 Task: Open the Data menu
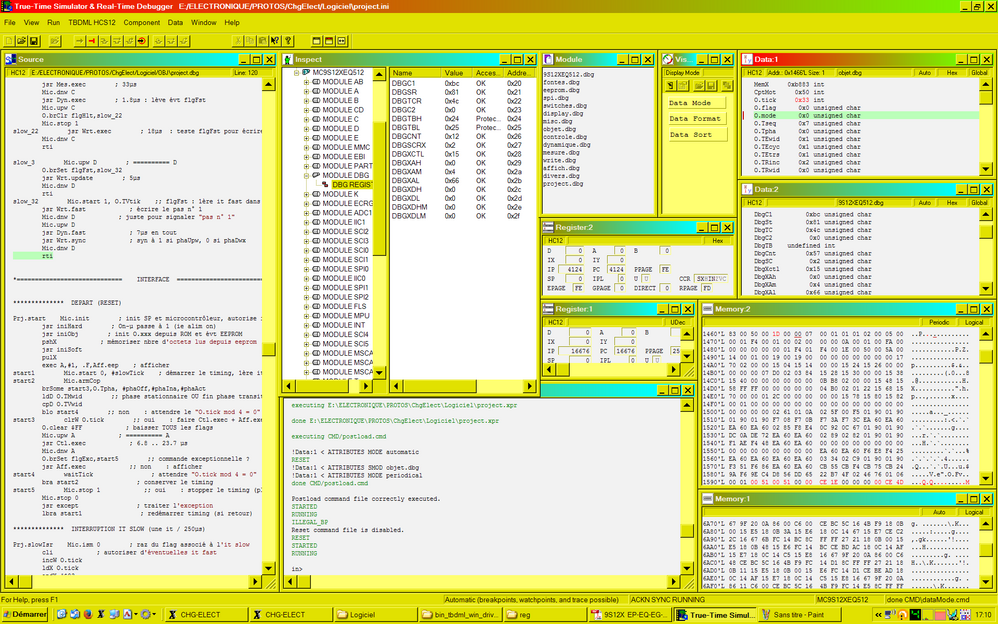(175, 22)
